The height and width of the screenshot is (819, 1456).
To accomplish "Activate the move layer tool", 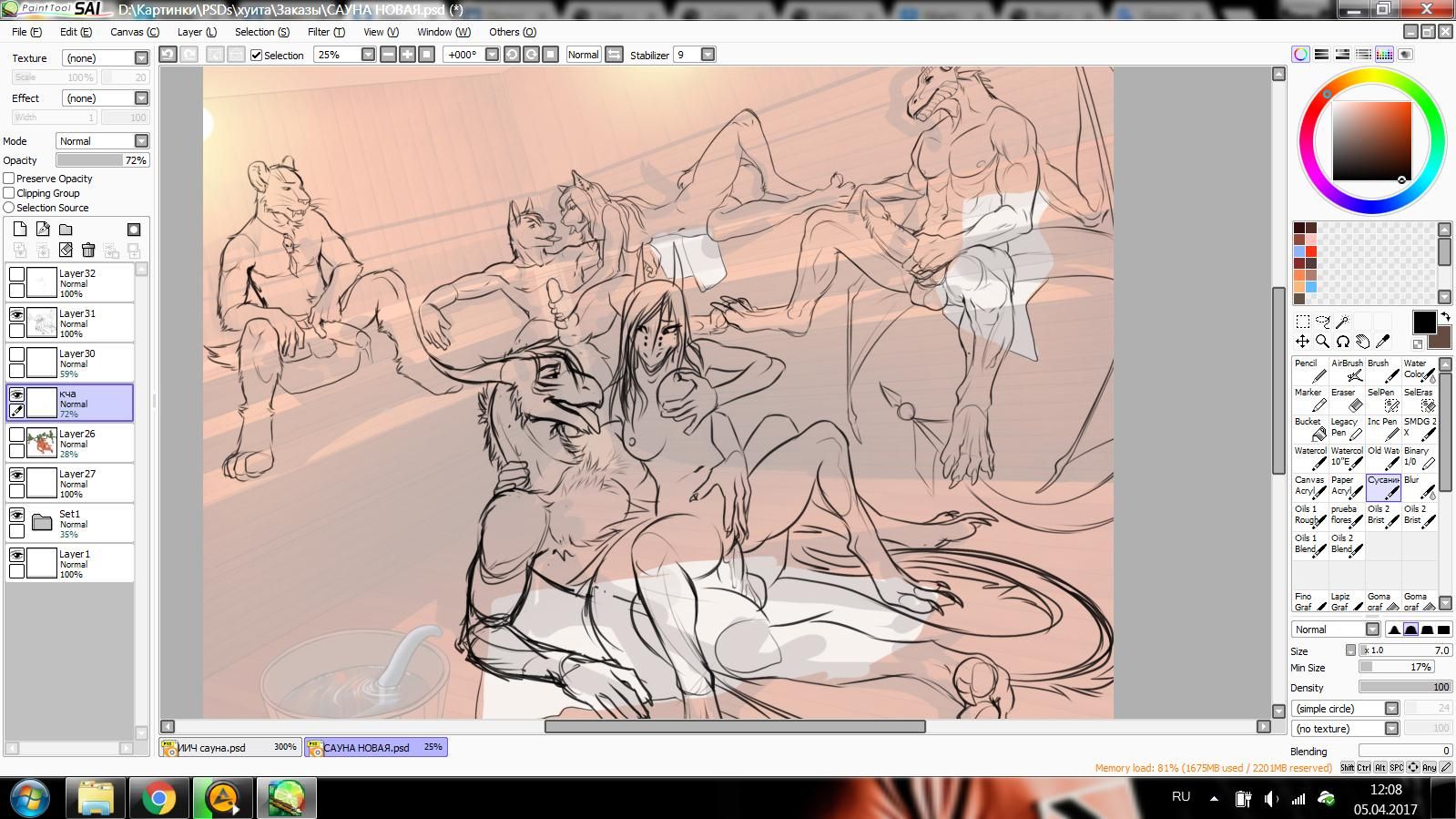I will pos(1303,342).
